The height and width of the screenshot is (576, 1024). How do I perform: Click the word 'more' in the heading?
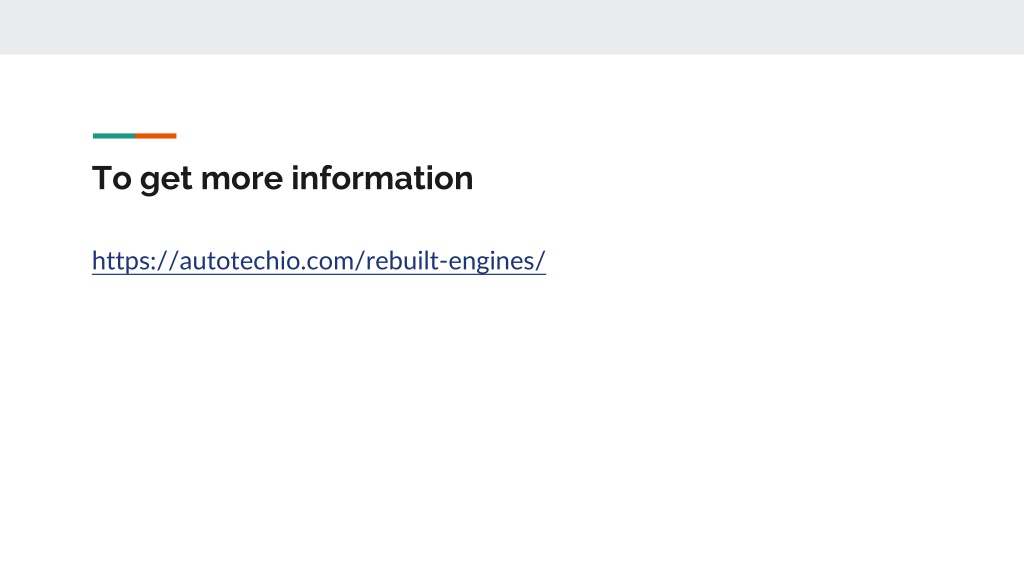pyautogui.click(x=242, y=180)
